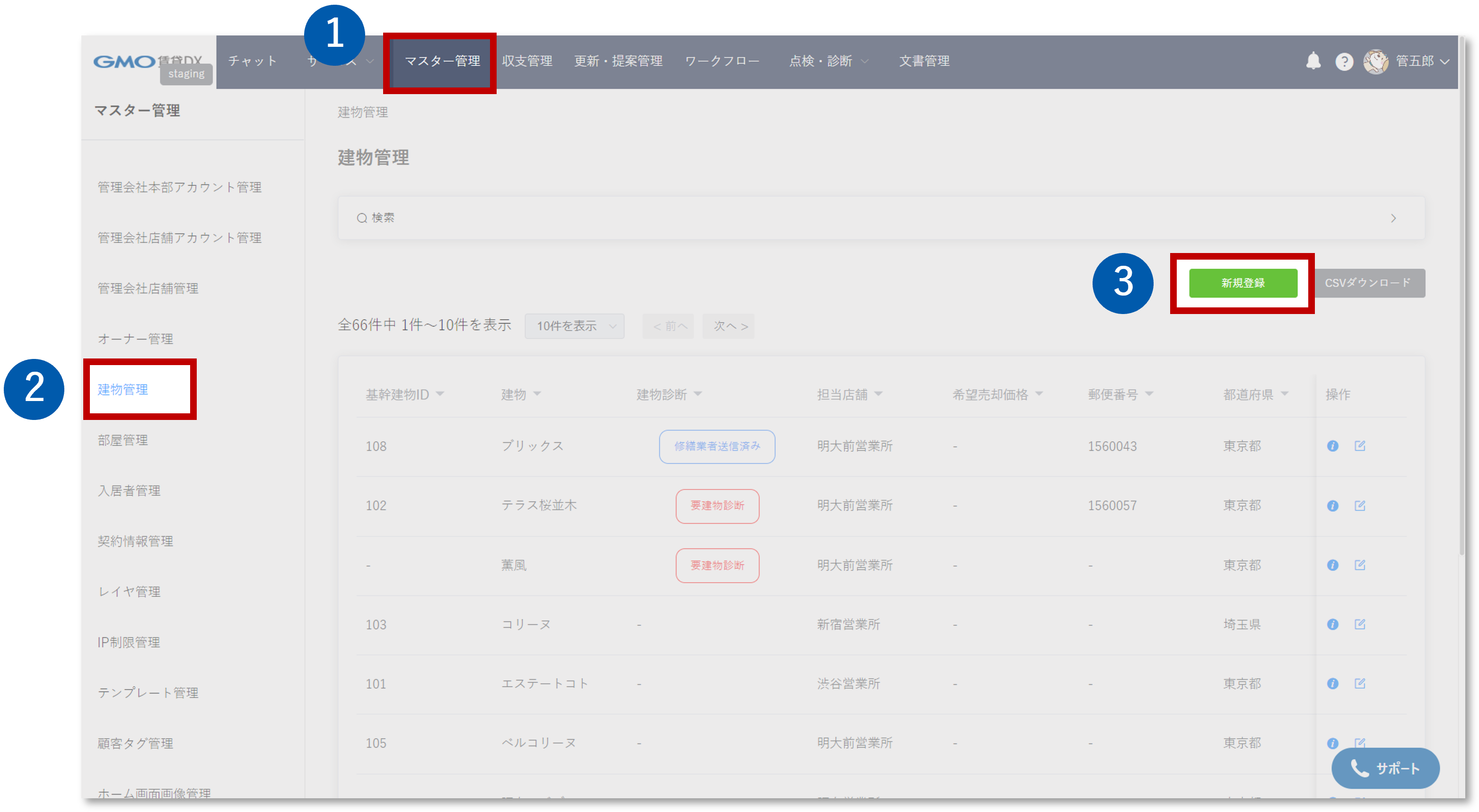Expand the 検索 search panel chevron
Viewport: 1479px width, 812px height.
point(1393,218)
